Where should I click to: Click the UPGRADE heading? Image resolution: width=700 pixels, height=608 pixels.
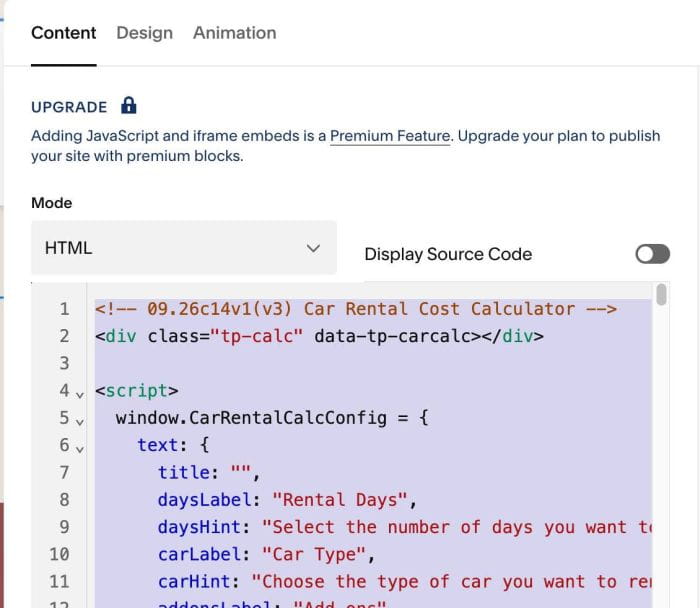click(x=69, y=107)
